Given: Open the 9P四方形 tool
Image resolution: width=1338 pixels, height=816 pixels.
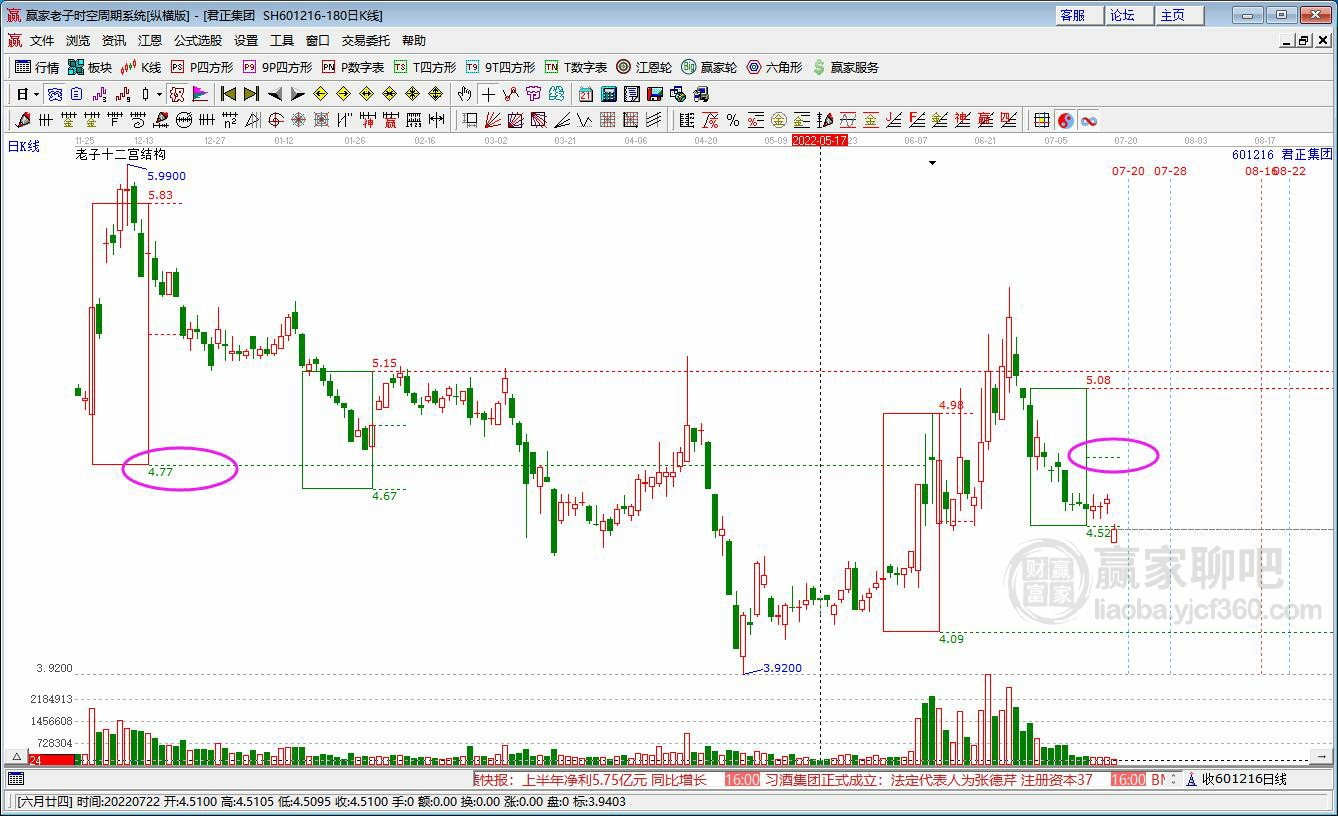Looking at the screenshot, I should click(x=277, y=67).
